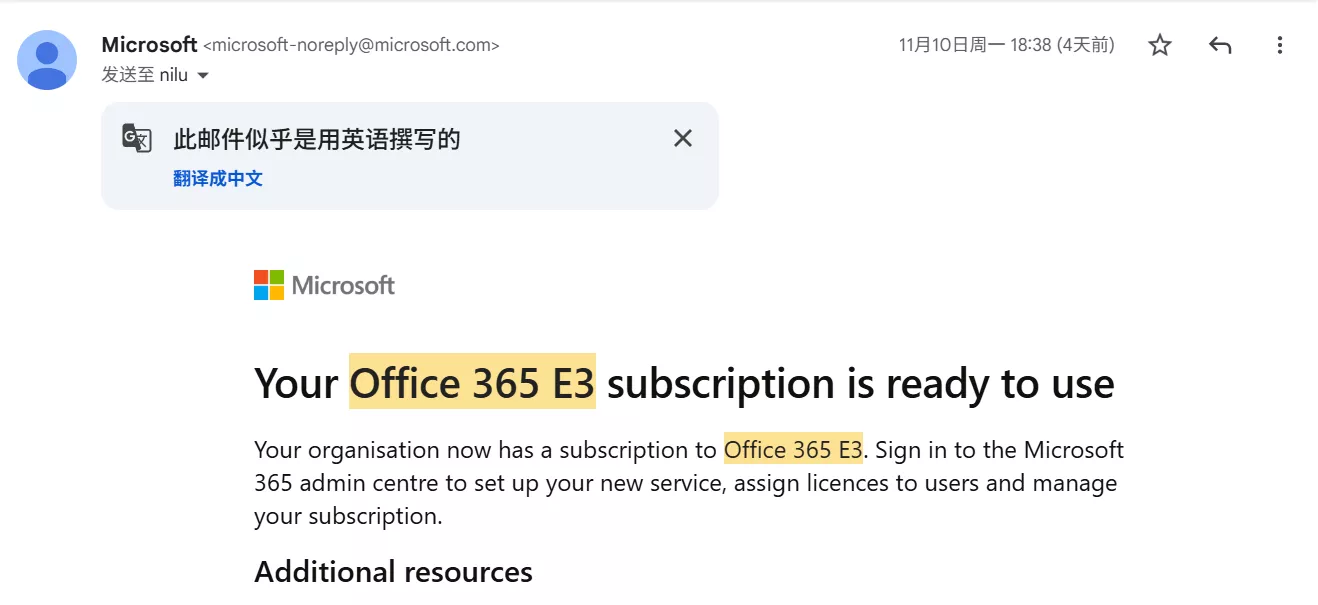
Task: Open the three-dot more options menu
Action: pos(1280,45)
